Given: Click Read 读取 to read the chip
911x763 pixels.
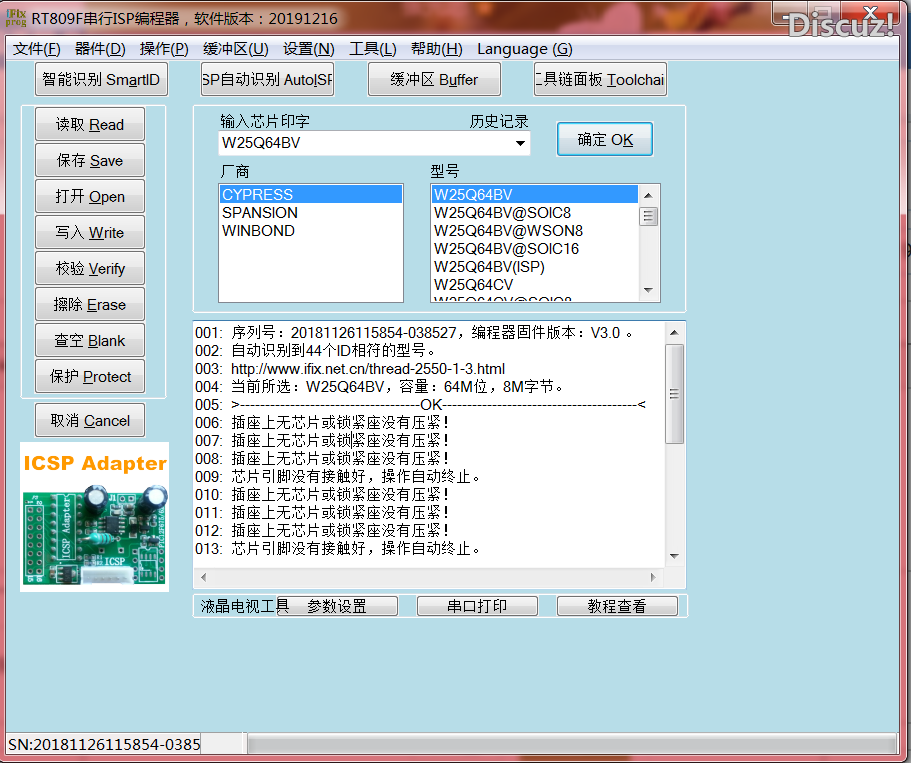Looking at the screenshot, I should click(x=89, y=124).
